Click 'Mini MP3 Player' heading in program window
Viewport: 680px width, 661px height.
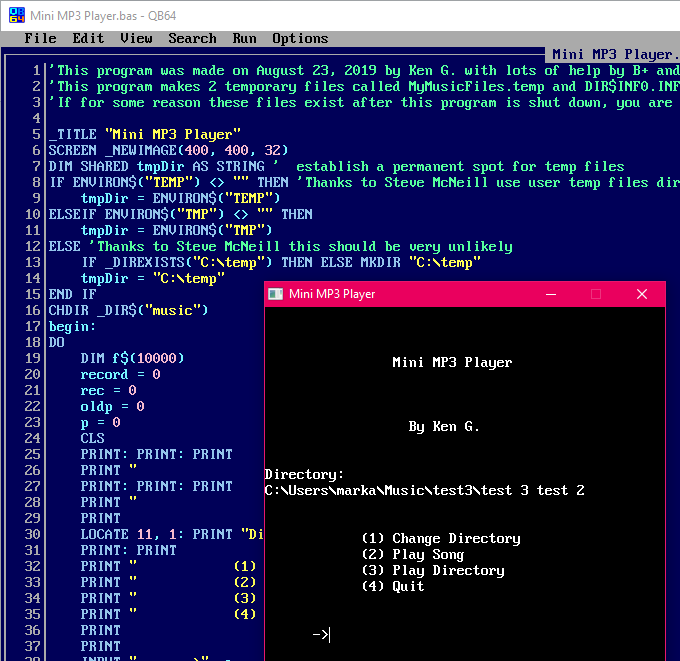[x=452, y=362]
